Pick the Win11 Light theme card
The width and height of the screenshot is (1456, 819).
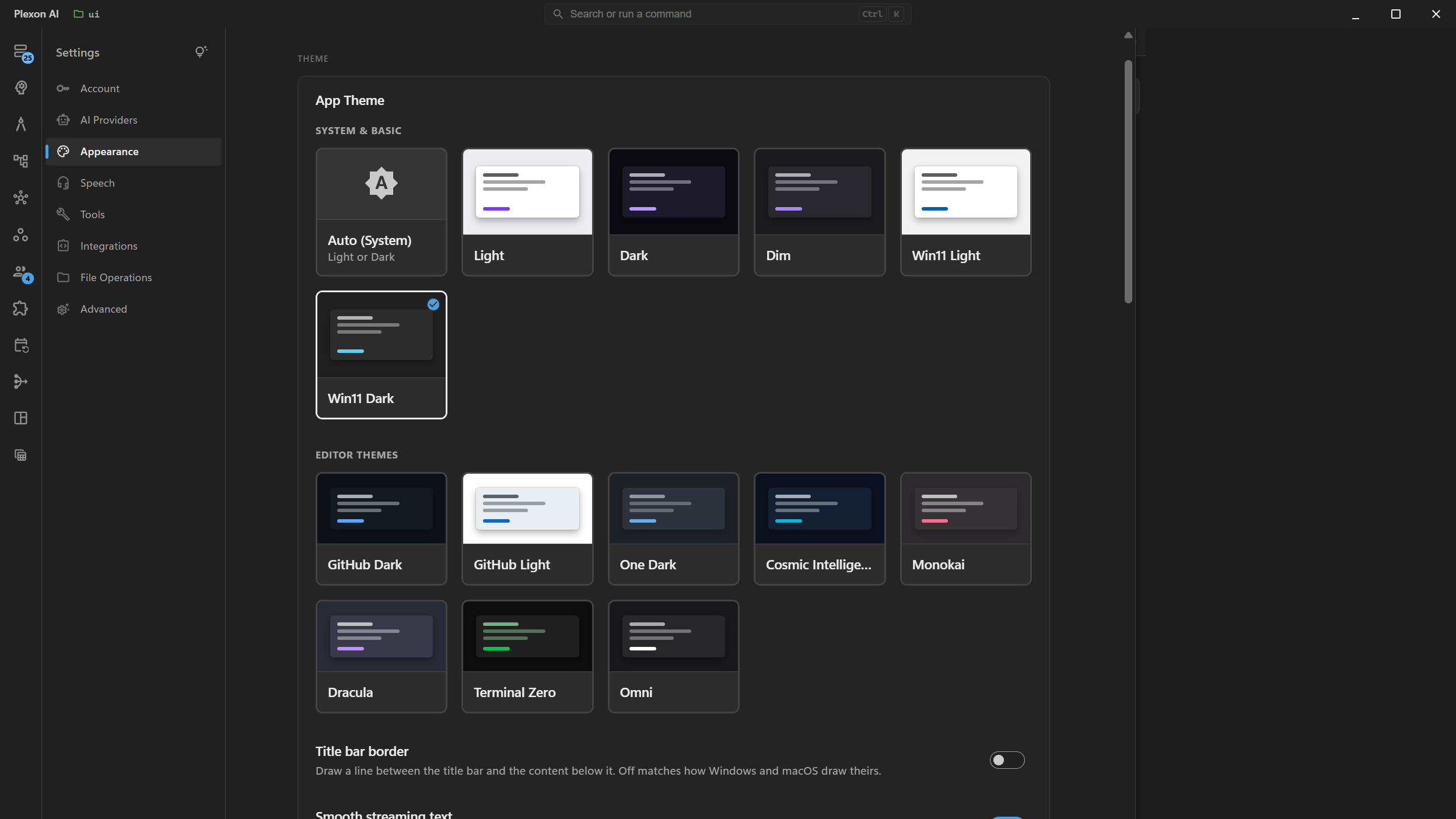pyautogui.click(x=966, y=212)
